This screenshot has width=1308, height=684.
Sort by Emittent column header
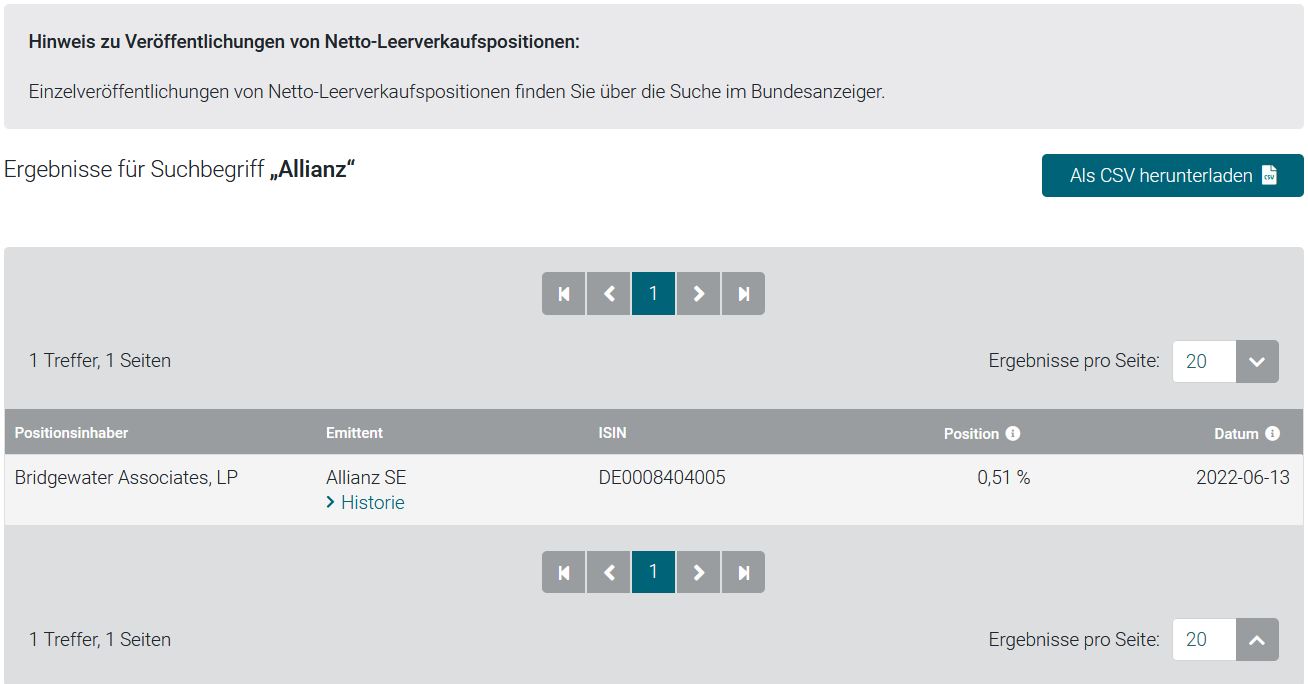point(354,433)
